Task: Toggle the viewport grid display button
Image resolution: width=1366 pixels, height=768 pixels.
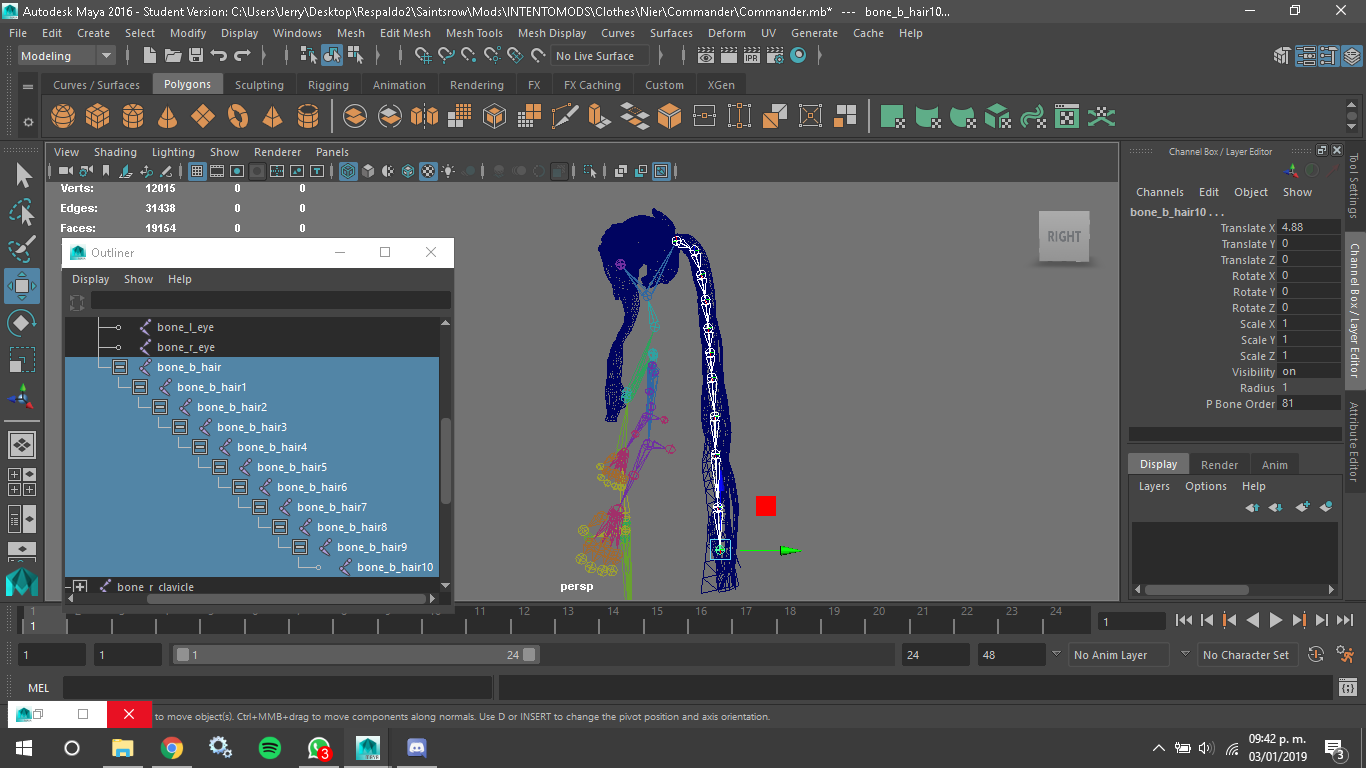Action: coord(197,171)
